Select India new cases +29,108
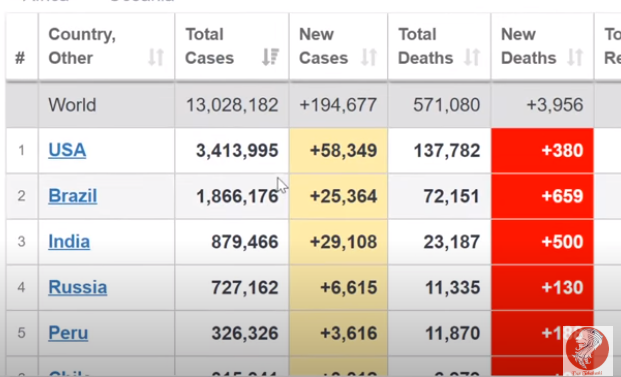 [x=343, y=242]
